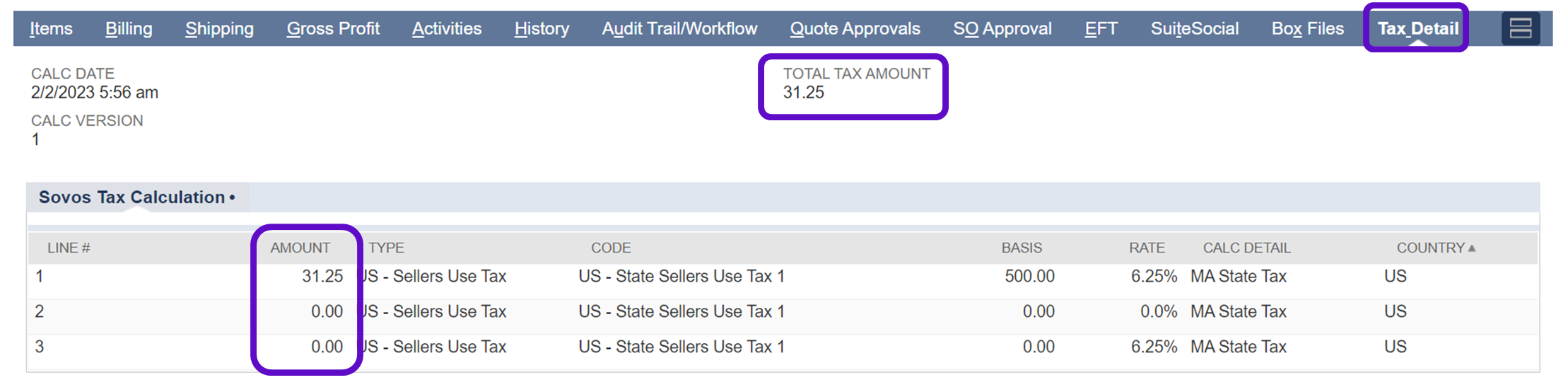Show the History tab
The image size is (1568, 392).
(x=542, y=29)
